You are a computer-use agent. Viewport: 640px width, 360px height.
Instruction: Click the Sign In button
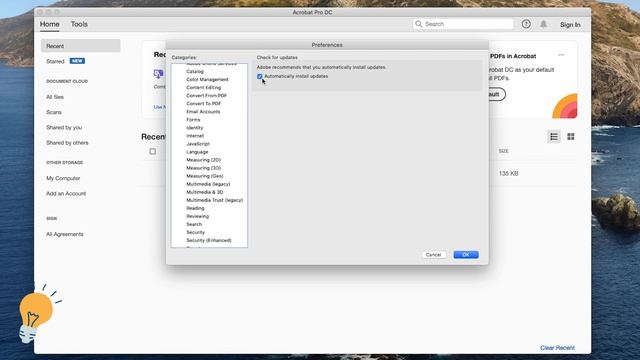(x=570, y=24)
